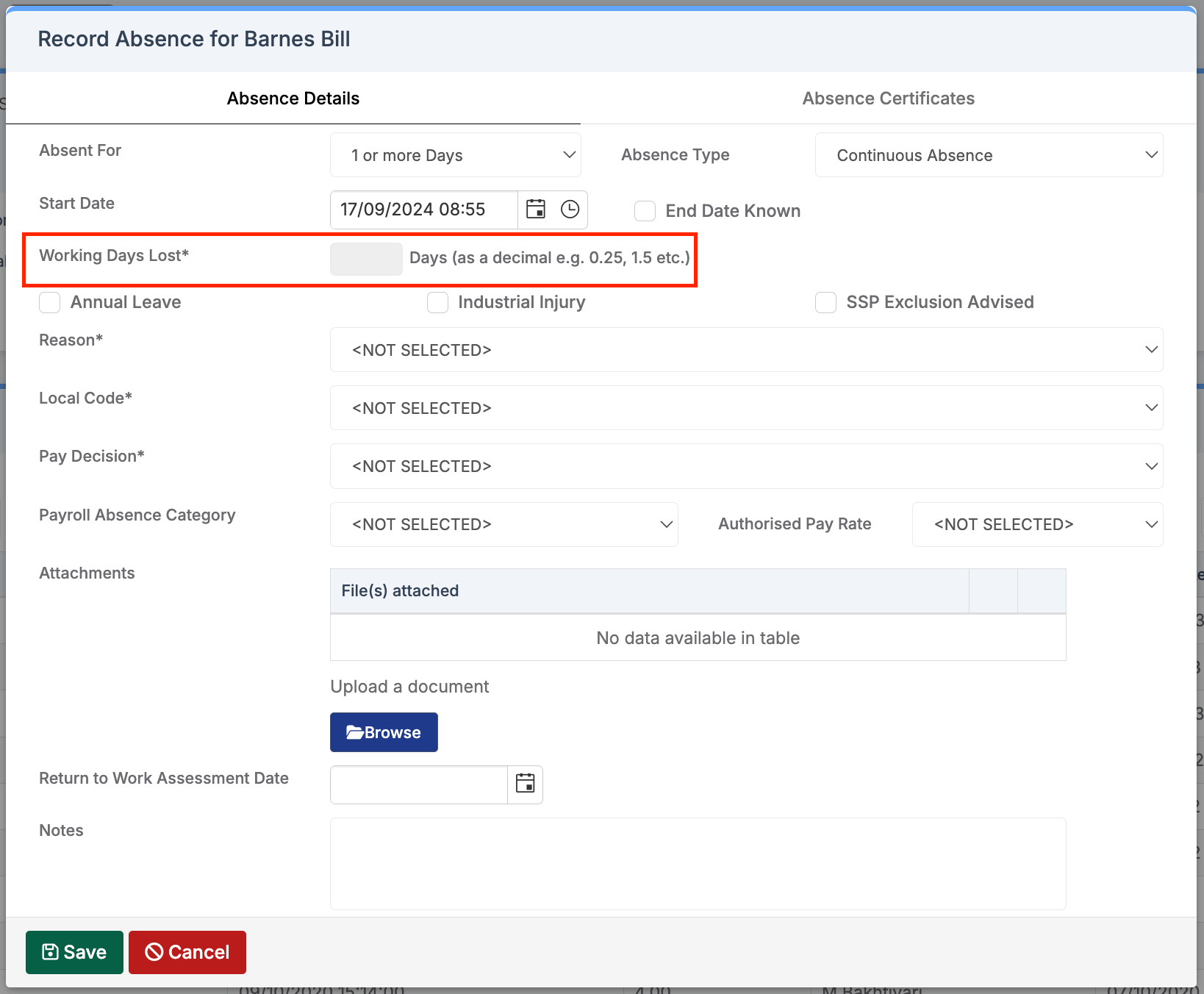Open the start date calendar picker

[x=536, y=210]
